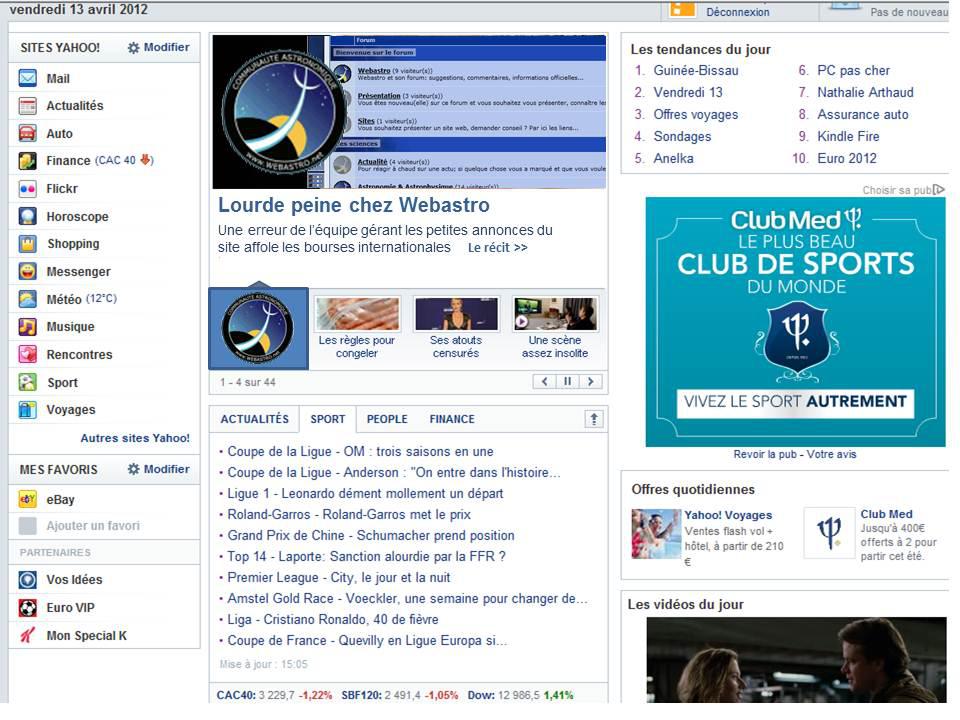Screen dimensions: 960x720
Task: Play the video of the day preview
Action: [x=796, y=659]
